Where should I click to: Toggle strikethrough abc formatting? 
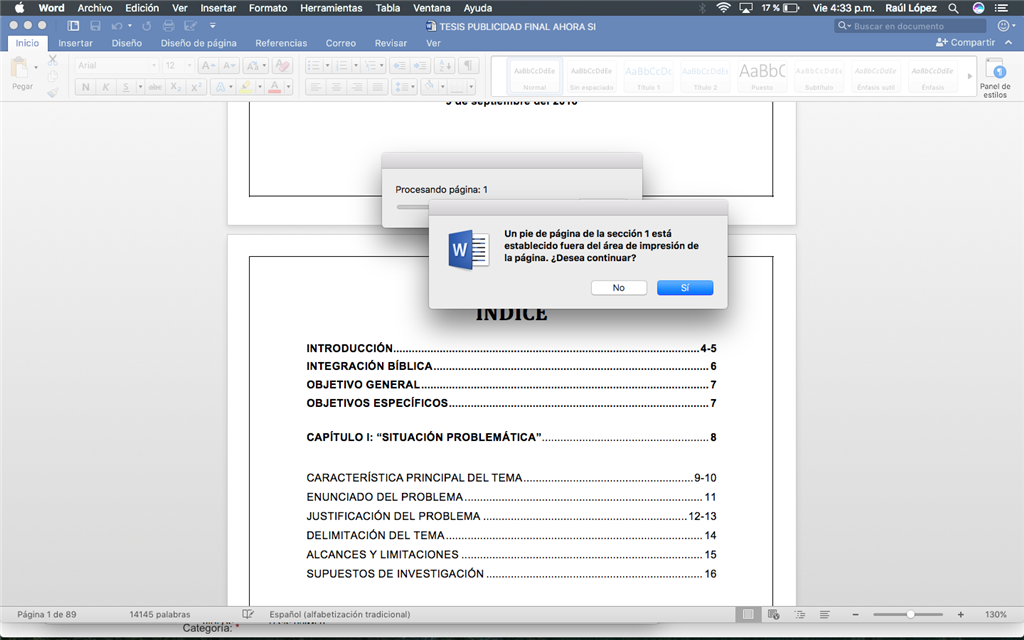click(x=155, y=87)
